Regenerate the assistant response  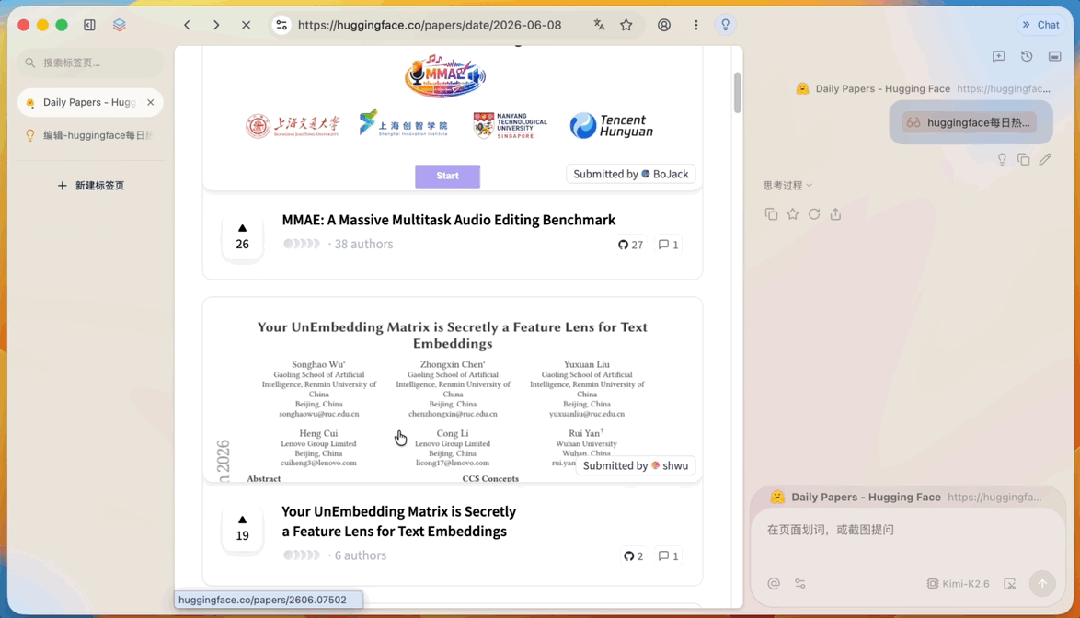(x=814, y=214)
